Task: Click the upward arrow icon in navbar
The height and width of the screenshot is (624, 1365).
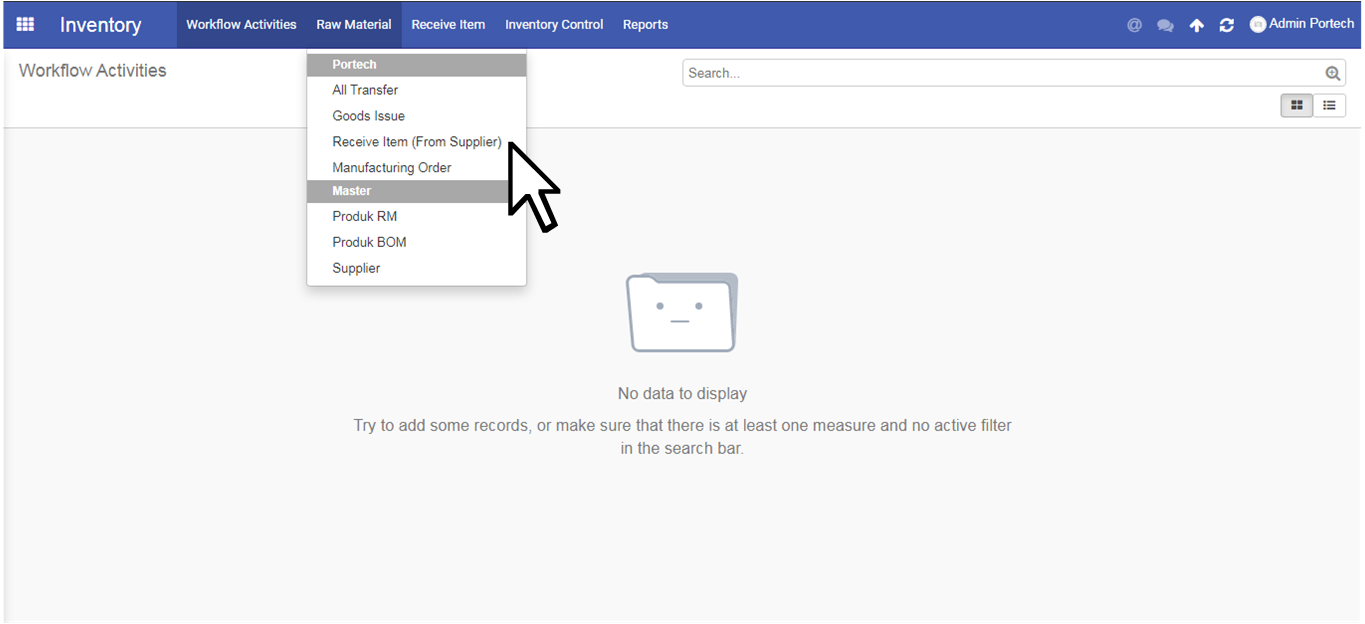Action: [x=1196, y=25]
